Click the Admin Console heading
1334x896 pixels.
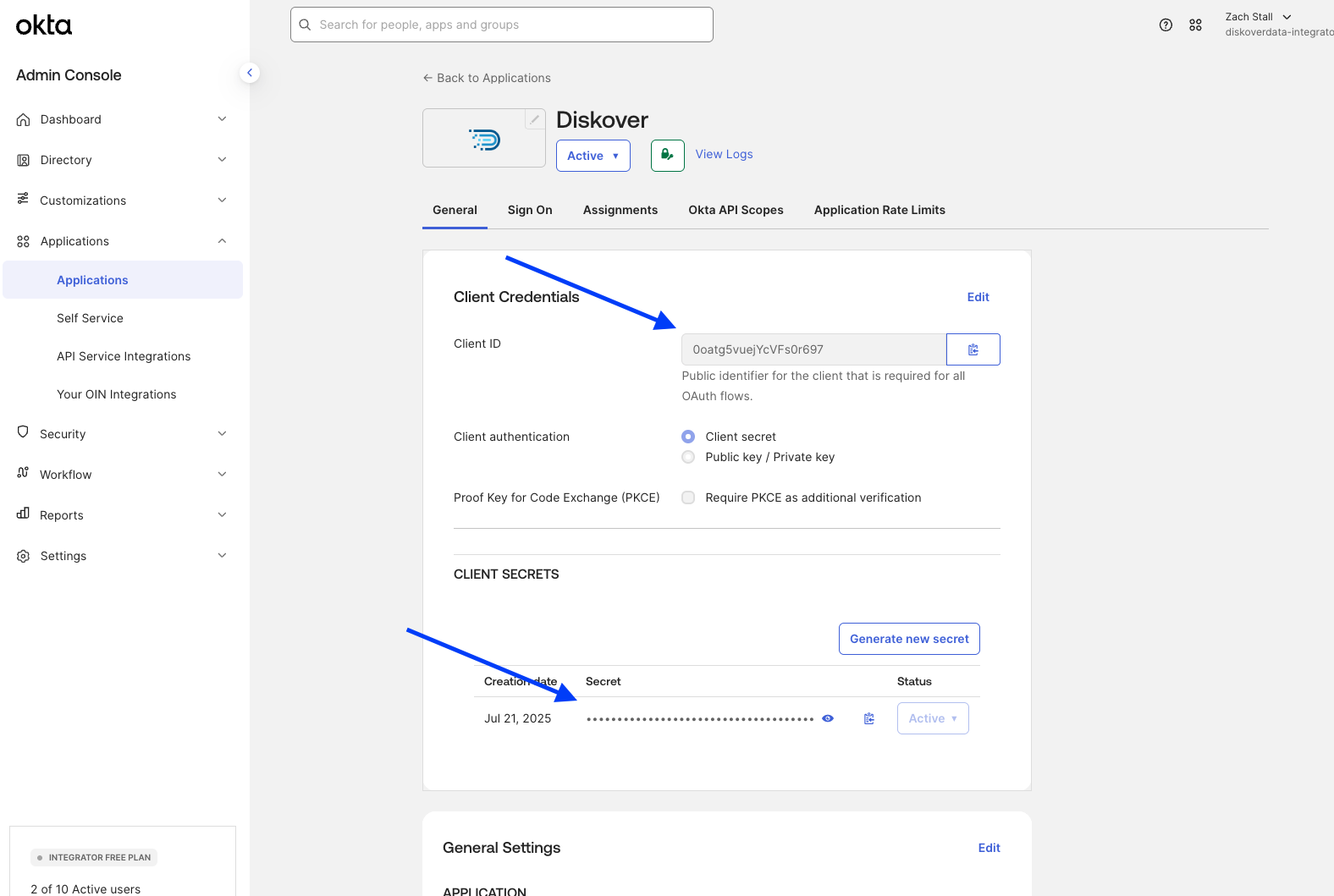(x=69, y=75)
